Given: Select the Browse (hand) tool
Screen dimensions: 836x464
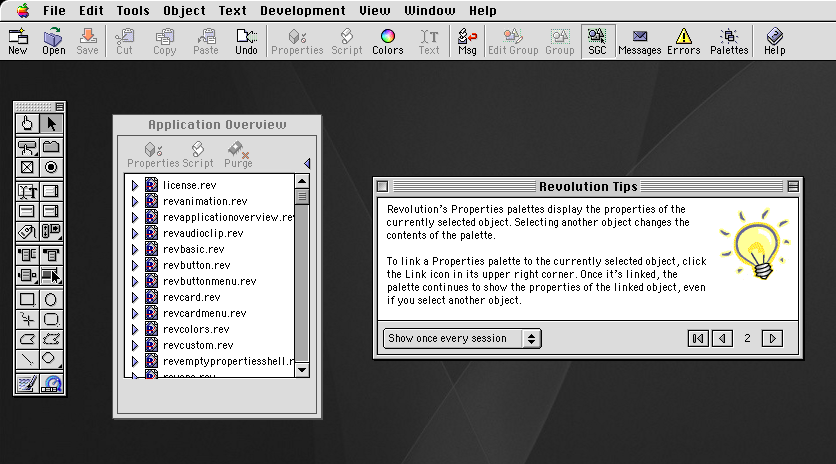Looking at the screenshot, I should [x=27, y=123].
